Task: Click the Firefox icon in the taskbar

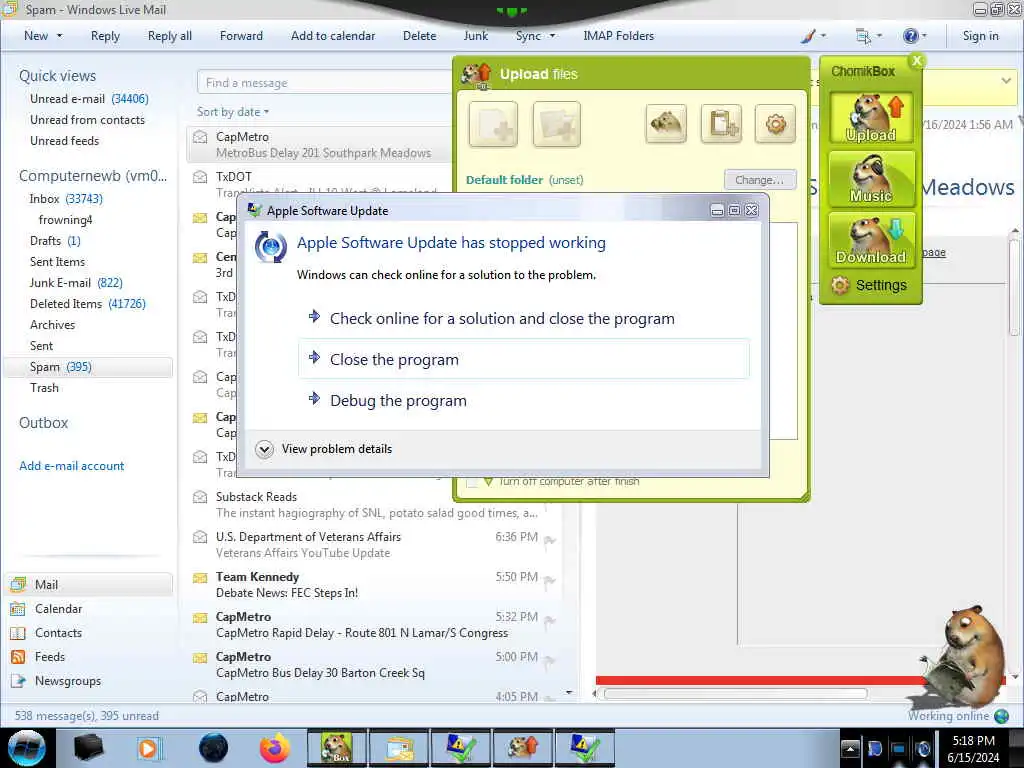Action: [x=275, y=748]
